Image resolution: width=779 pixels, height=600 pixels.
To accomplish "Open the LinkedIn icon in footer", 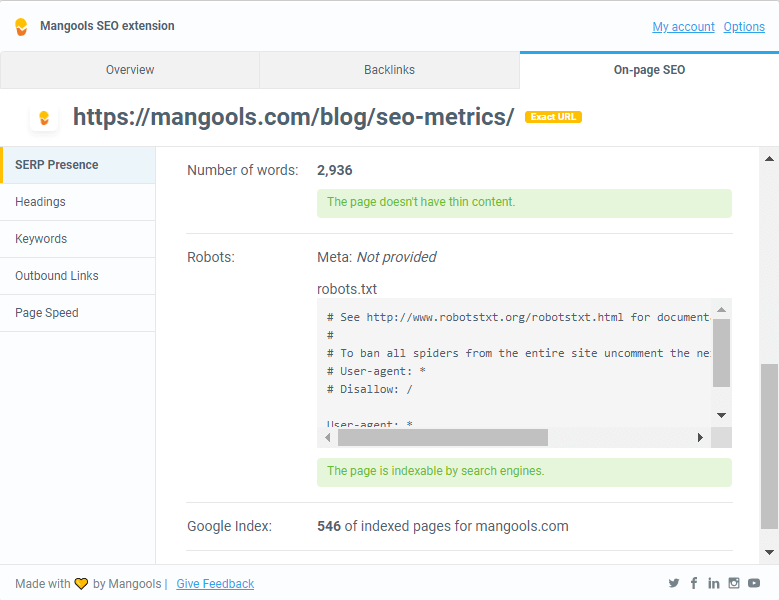I will pos(713,583).
